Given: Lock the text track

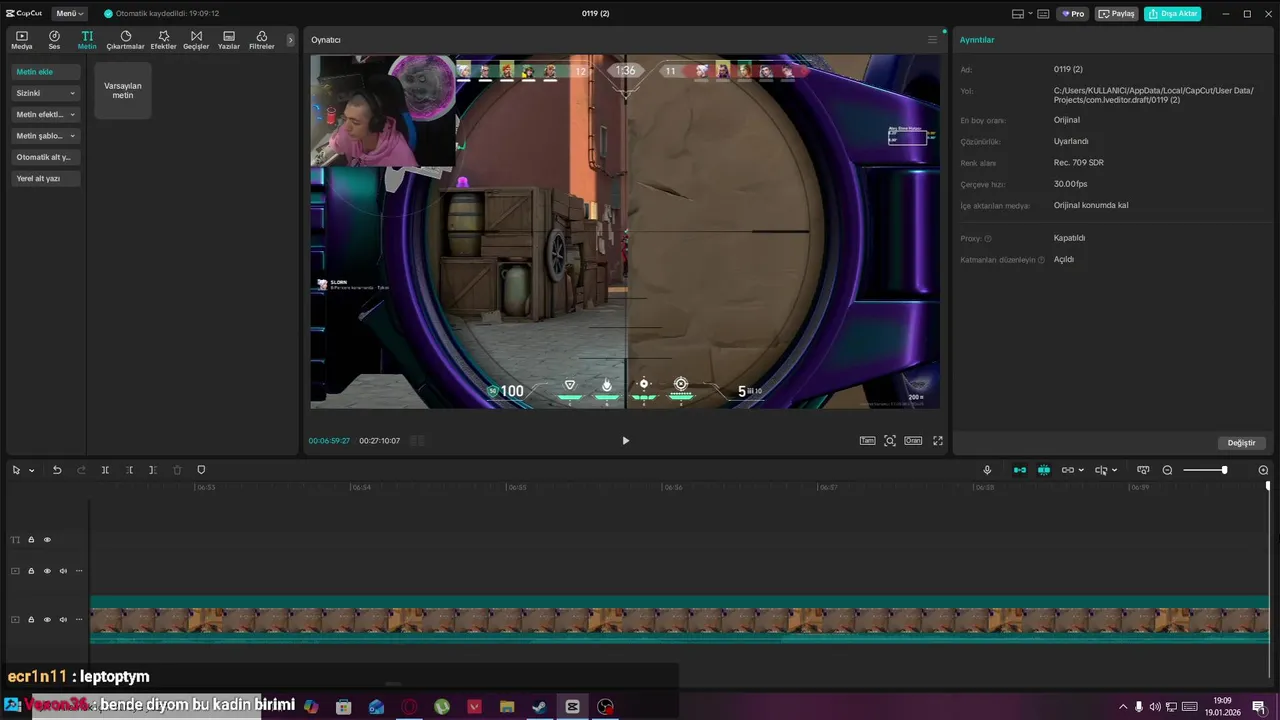Looking at the screenshot, I should tap(31, 540).
